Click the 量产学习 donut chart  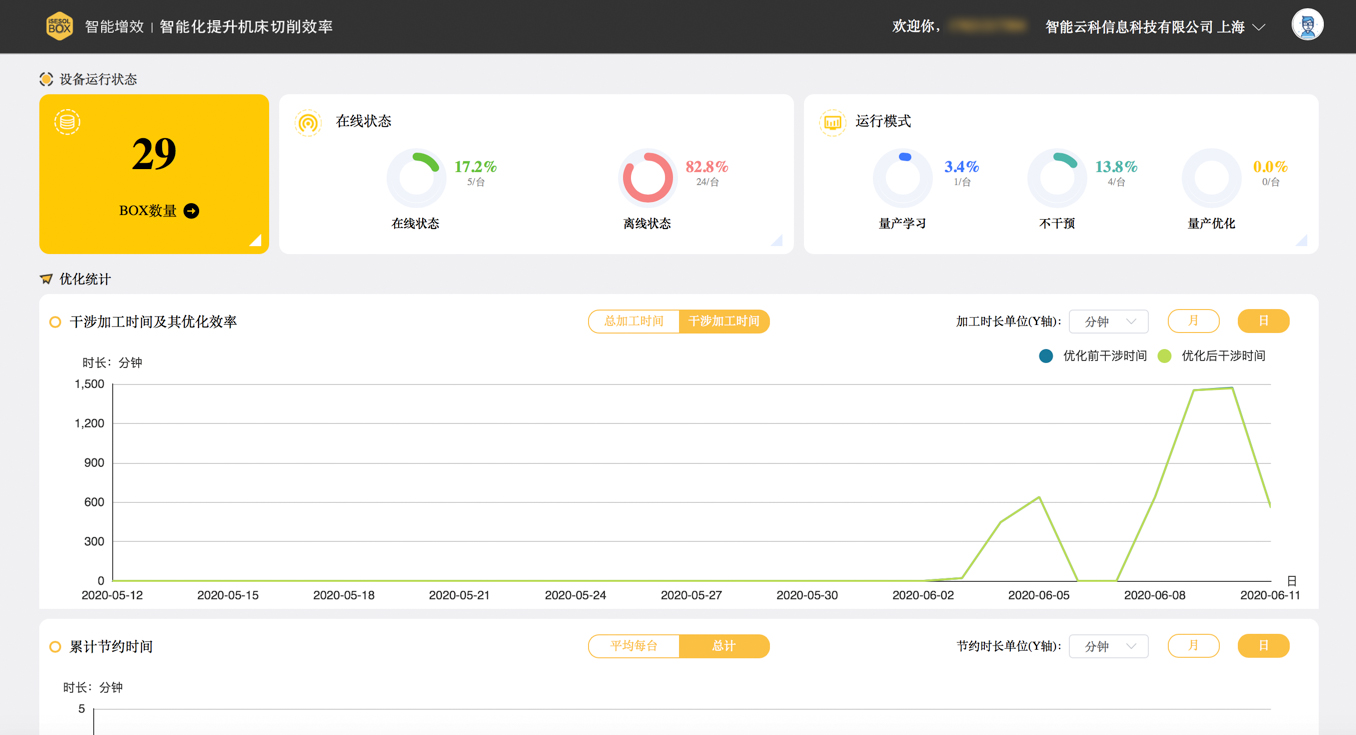pyautogui.click(x=903, y=178)
